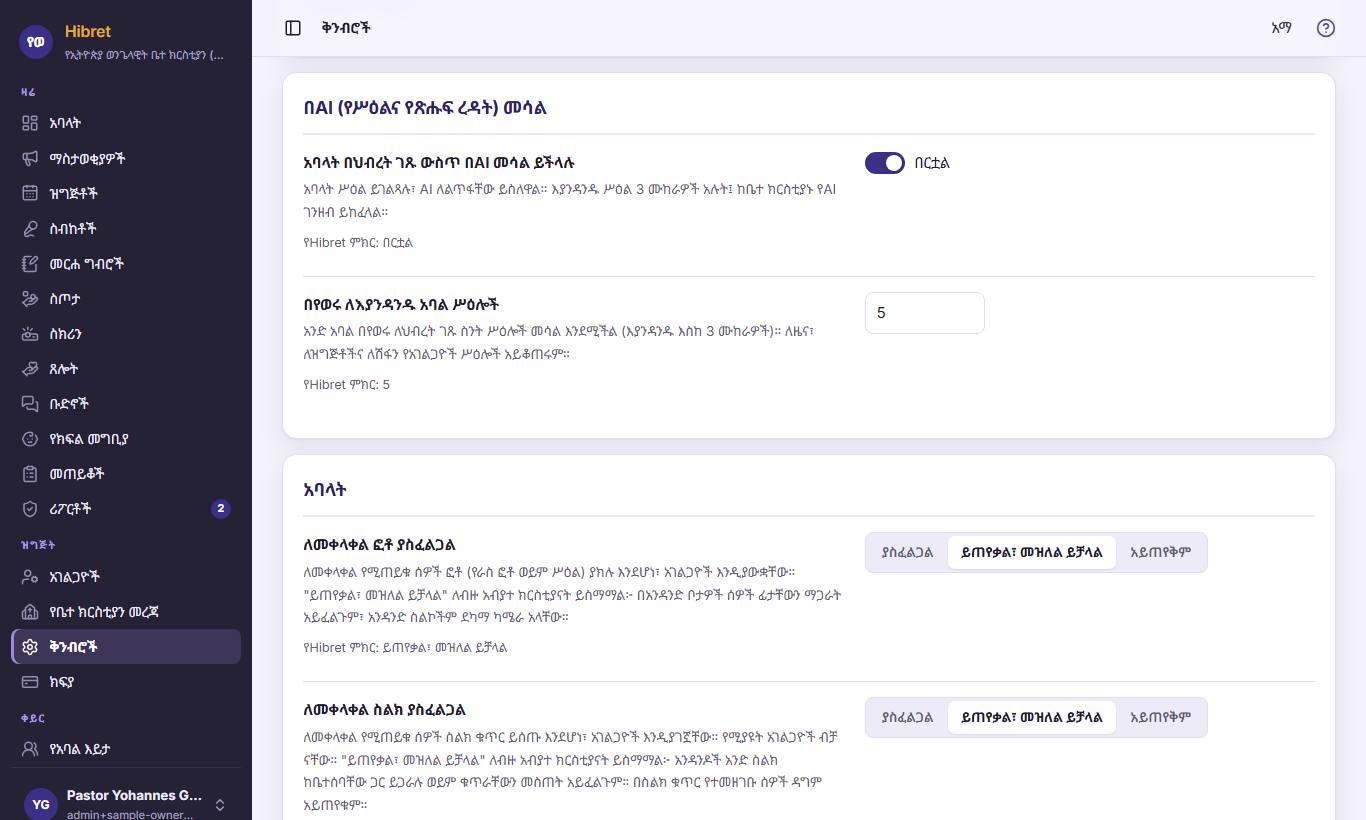
Task: Click the አባላት dashboard icon in sidebar
Action: 30,123
